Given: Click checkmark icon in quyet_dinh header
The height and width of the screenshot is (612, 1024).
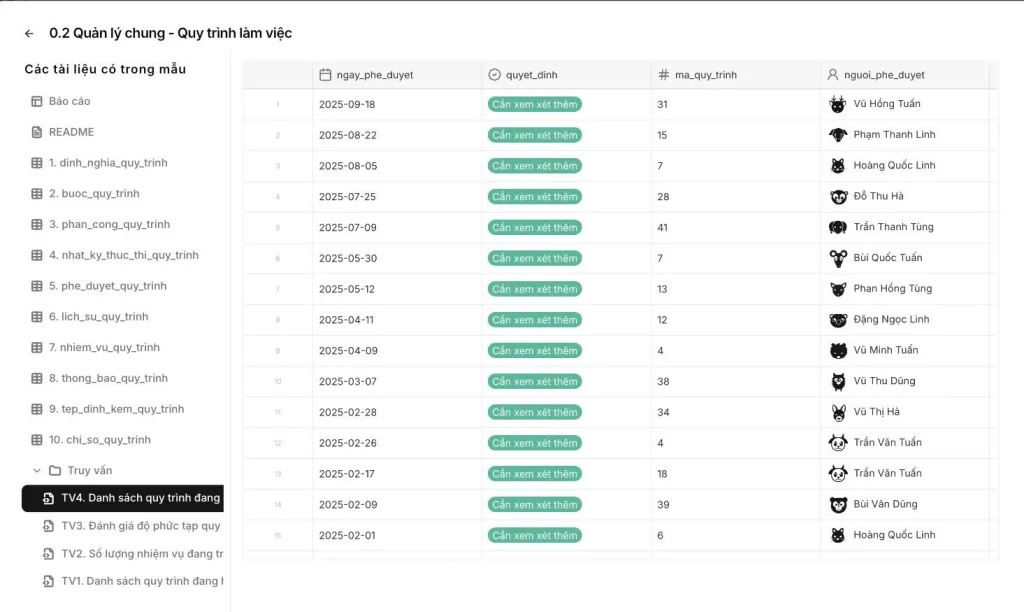Looking at the screenshot, I should point(494,75).
